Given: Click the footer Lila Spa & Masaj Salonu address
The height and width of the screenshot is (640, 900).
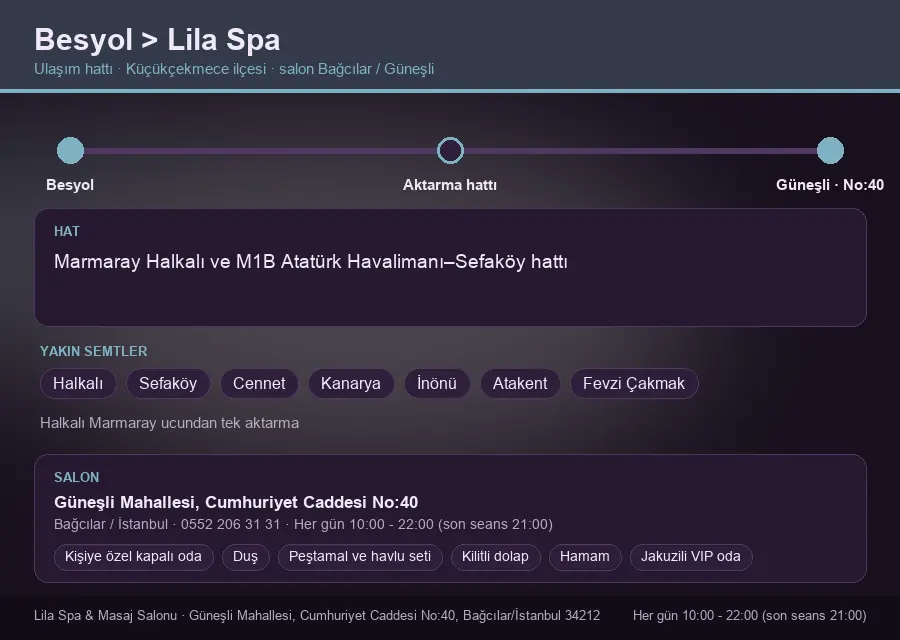Looking at the screenshot, I should click(317, 615).
